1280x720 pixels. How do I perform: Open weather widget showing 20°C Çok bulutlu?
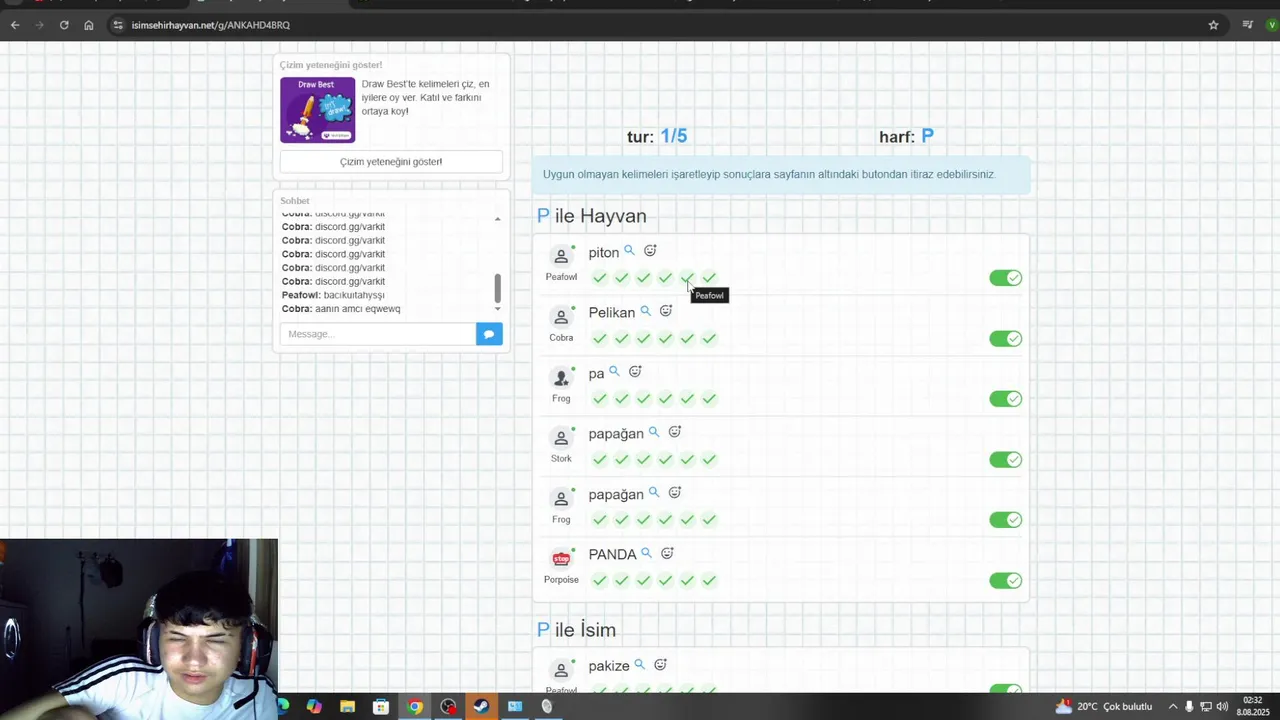(x=1104, y=707)
